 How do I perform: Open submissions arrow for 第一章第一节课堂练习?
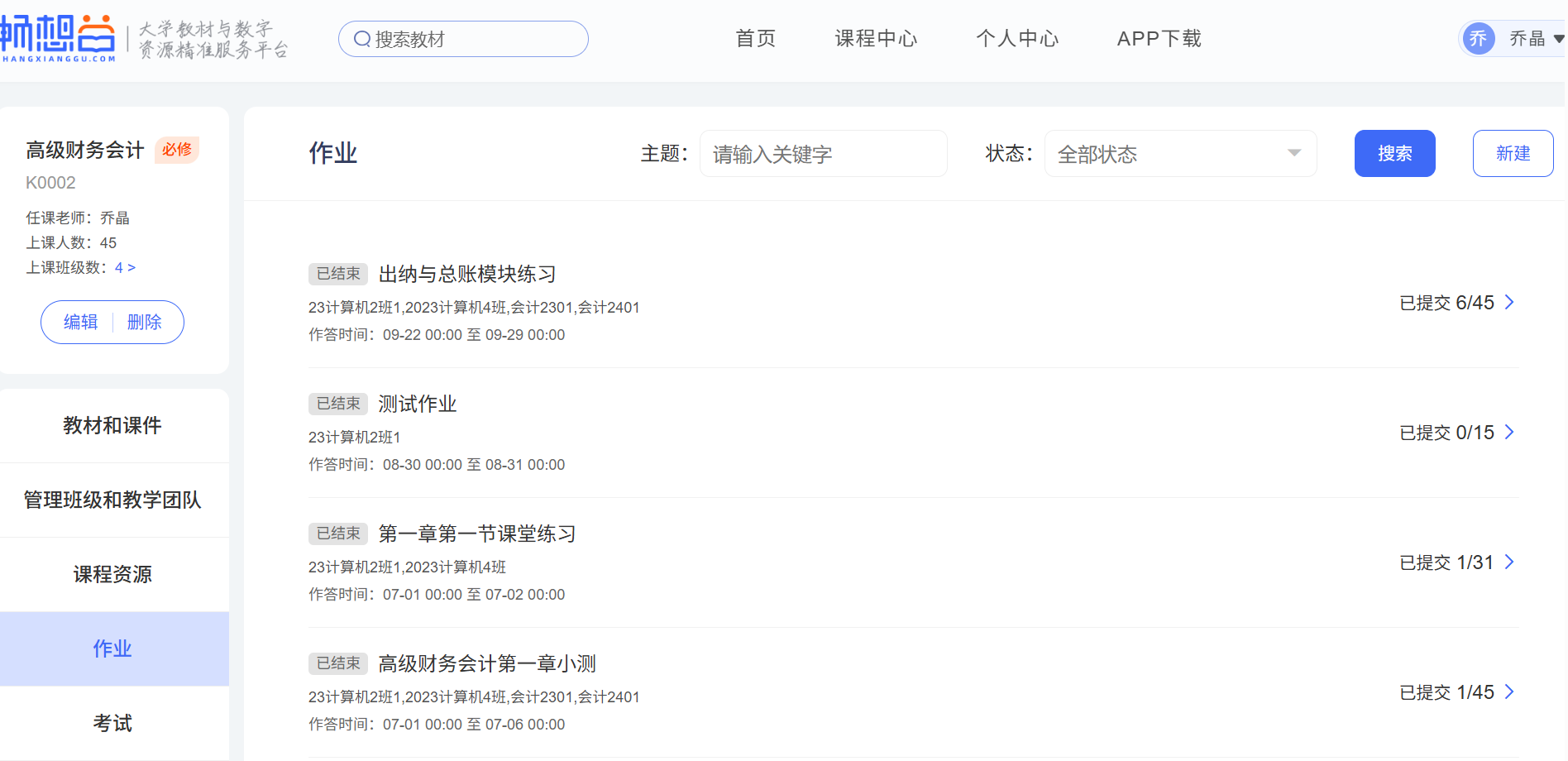(1509, 562)
